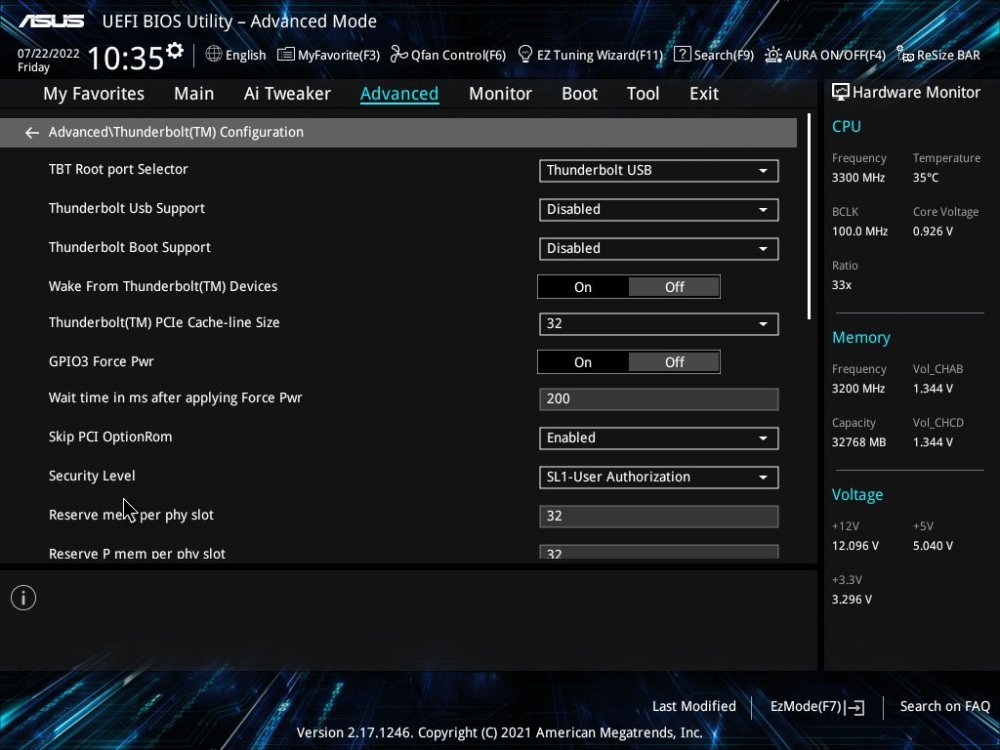Switch to Ai Tweaker tab
The height and width of the screenshot is (750, 1000).
(287, 94)
